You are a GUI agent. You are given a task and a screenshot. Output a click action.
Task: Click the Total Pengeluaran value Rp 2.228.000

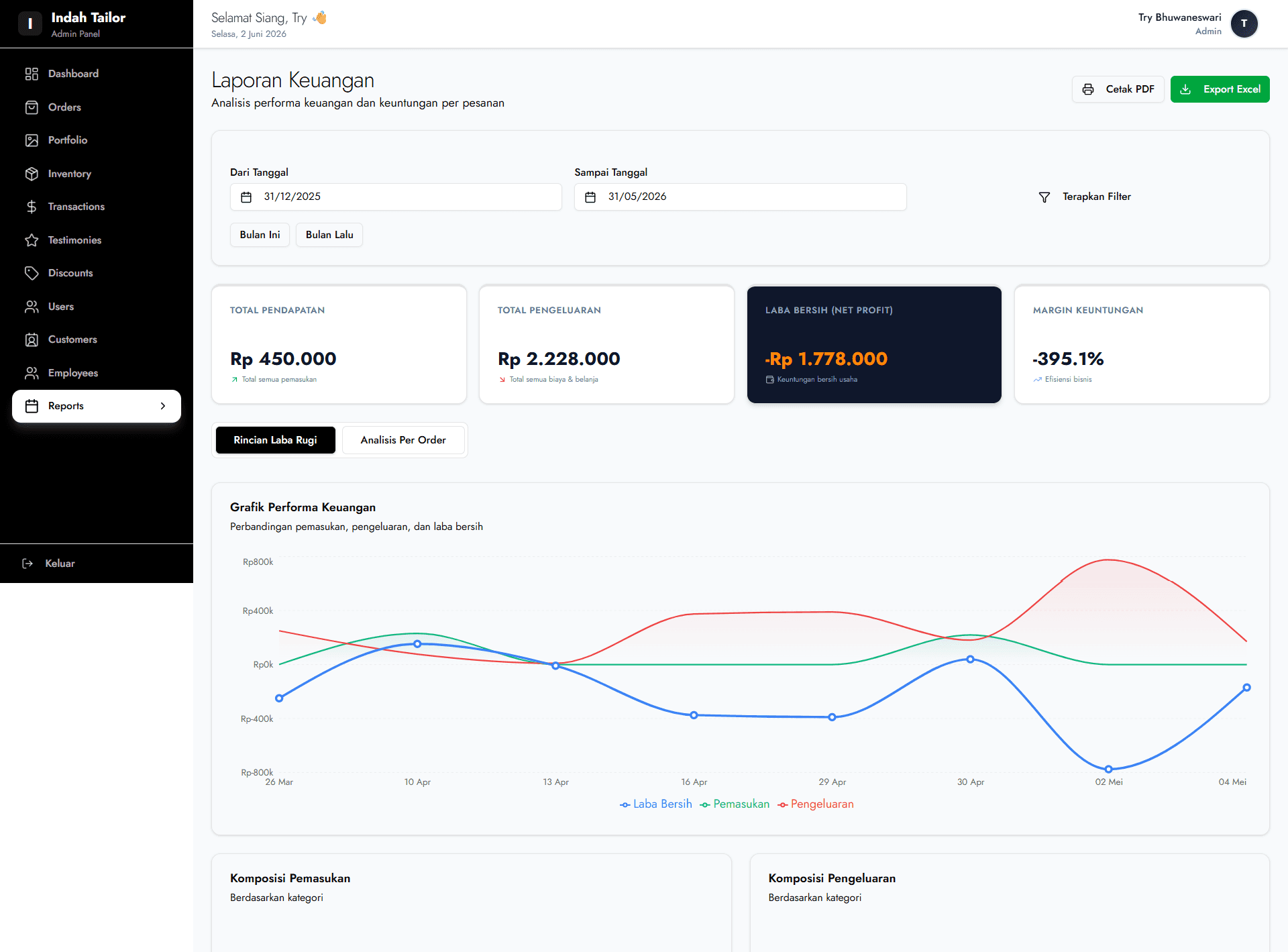[559, 359]
